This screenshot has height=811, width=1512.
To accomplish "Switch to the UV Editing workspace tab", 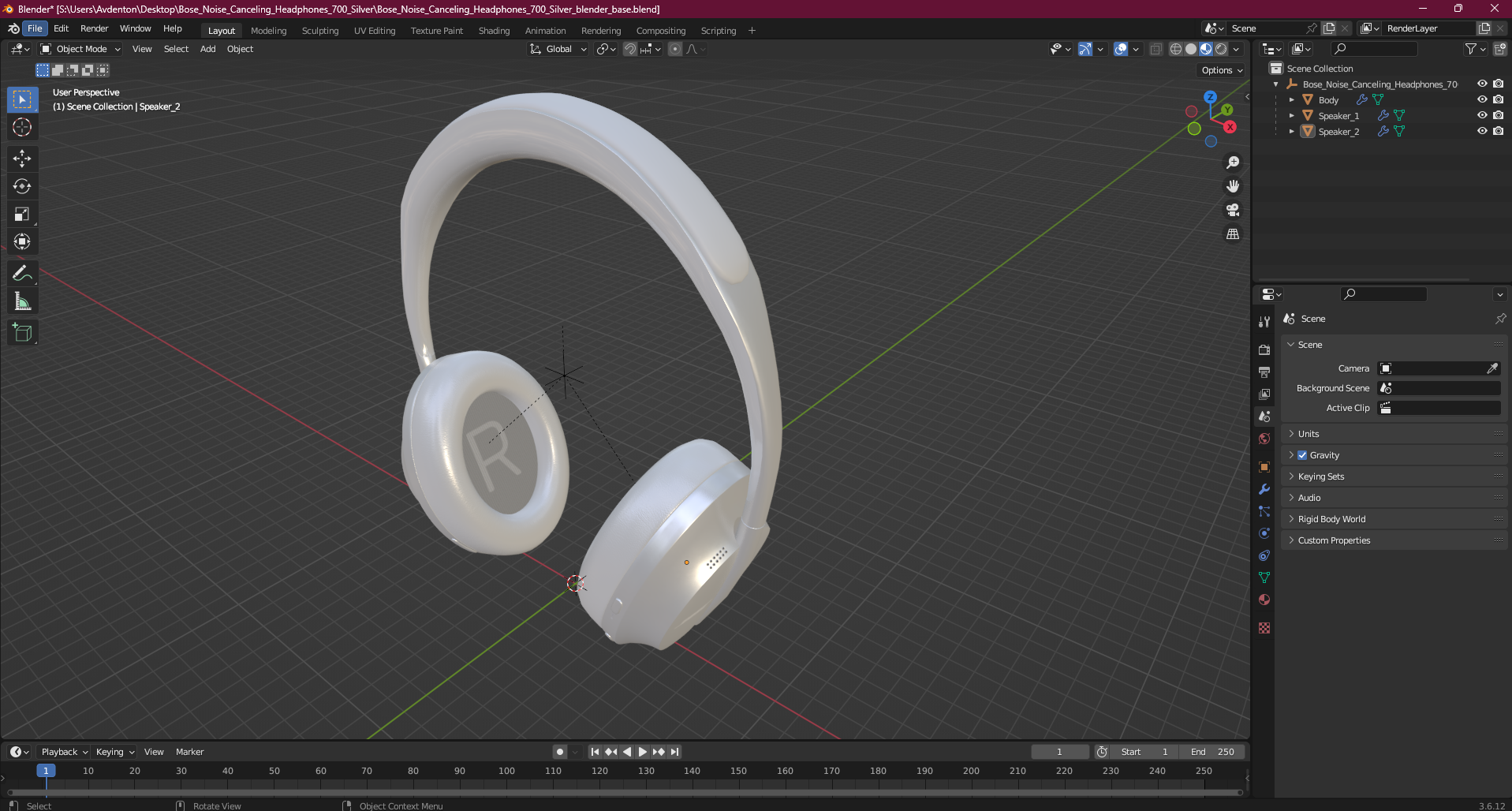I will coord(375,31).
